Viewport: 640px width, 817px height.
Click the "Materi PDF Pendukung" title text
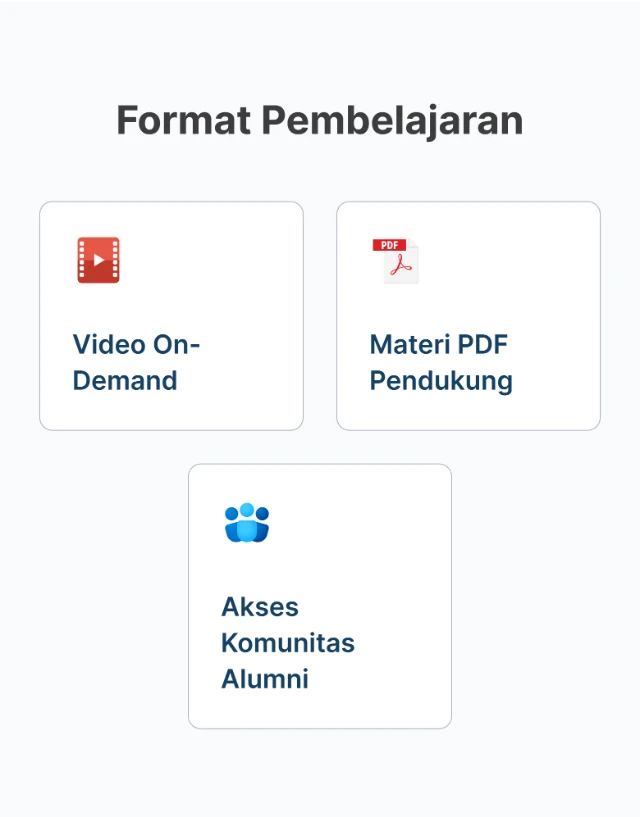[x=441, y=363]
